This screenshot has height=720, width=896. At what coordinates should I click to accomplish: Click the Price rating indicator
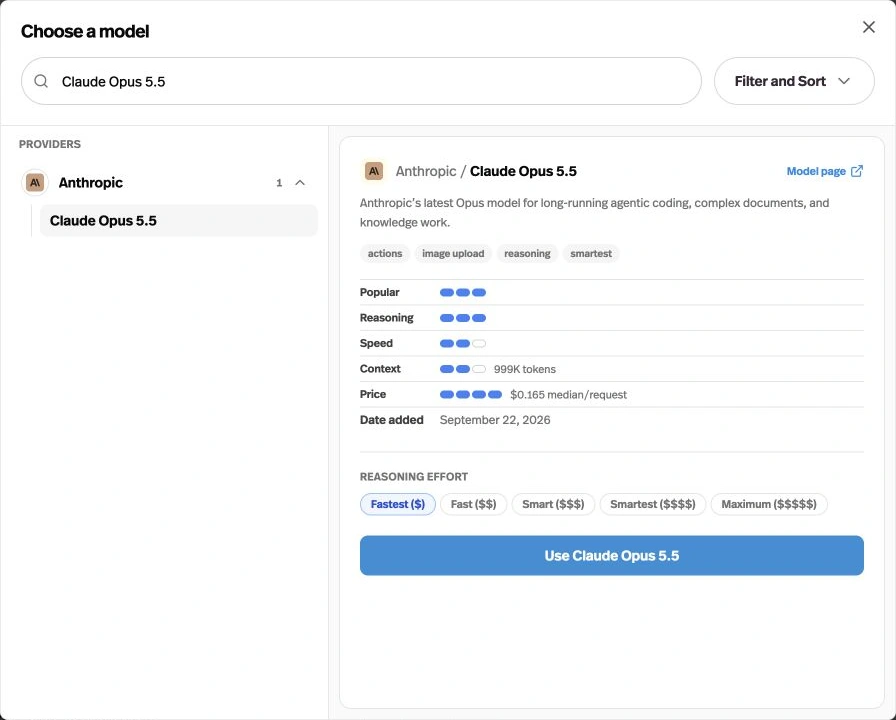[x=471, y=394]
